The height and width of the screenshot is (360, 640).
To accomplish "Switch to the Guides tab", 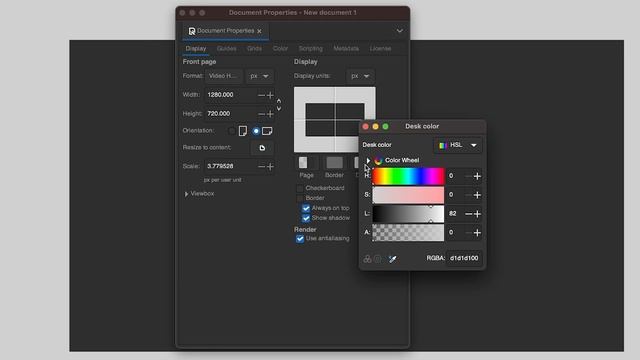I will (227, 49).
